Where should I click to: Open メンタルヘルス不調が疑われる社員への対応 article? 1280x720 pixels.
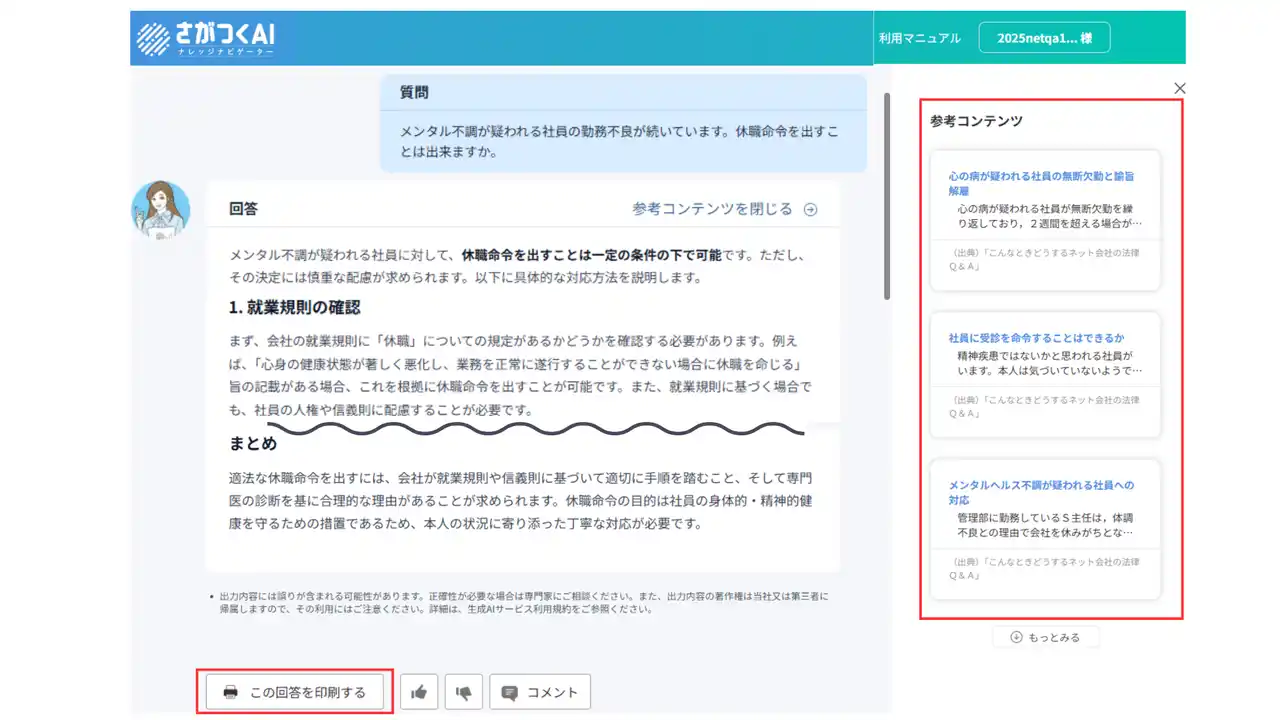click(x=1041, y=491)
